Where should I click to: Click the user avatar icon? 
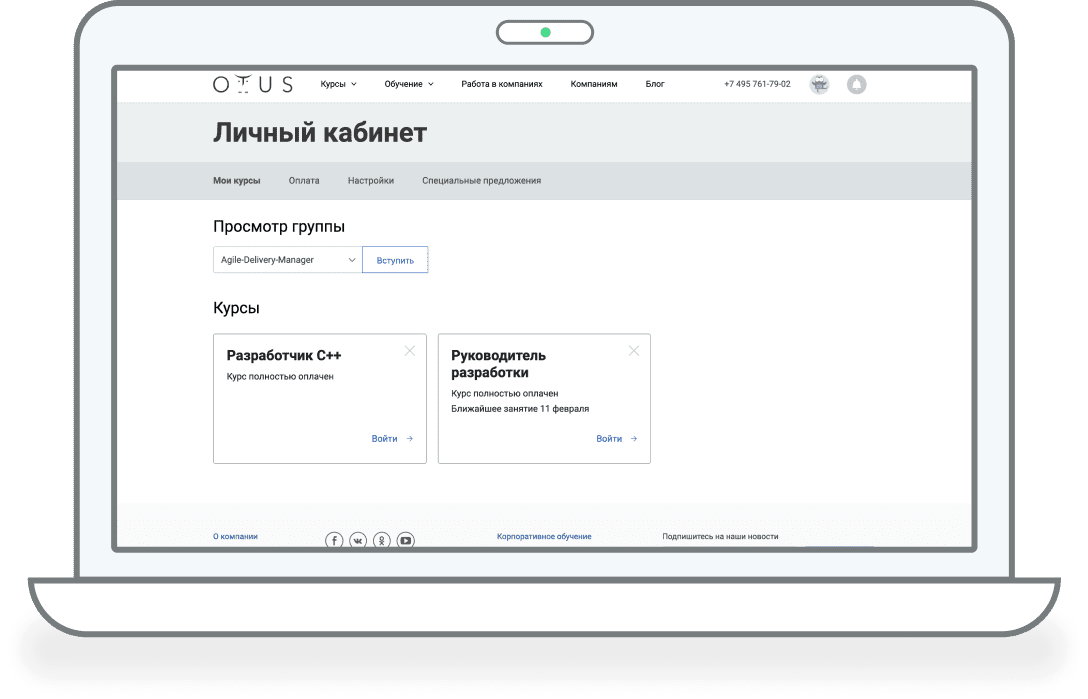(819, 85)
